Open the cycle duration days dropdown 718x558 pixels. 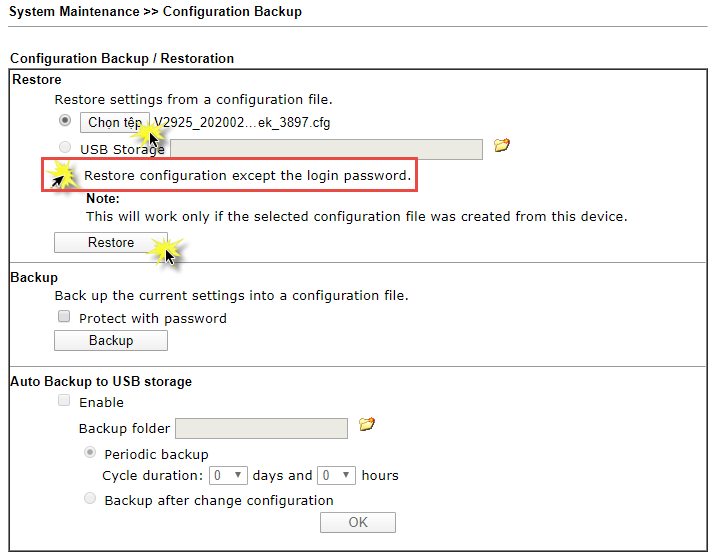(x=228, y=476)
